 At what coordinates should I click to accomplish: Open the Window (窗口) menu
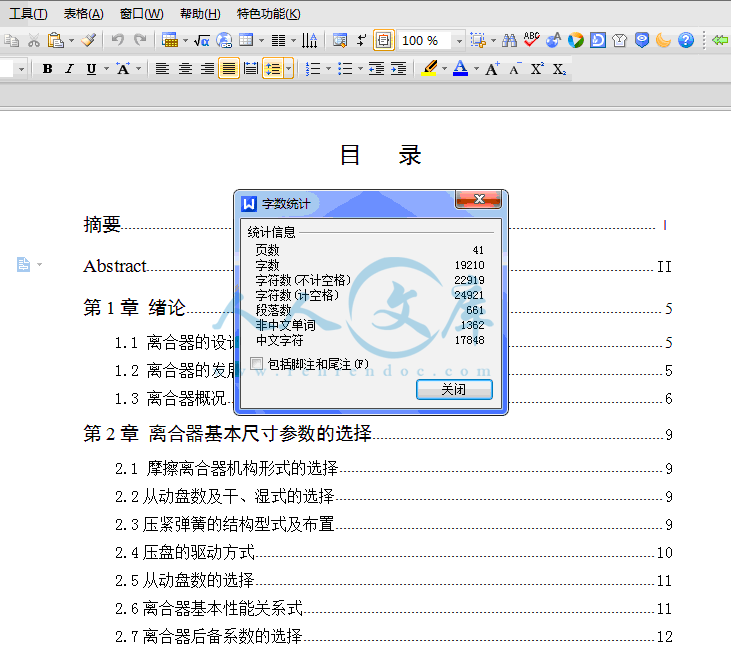141,14
